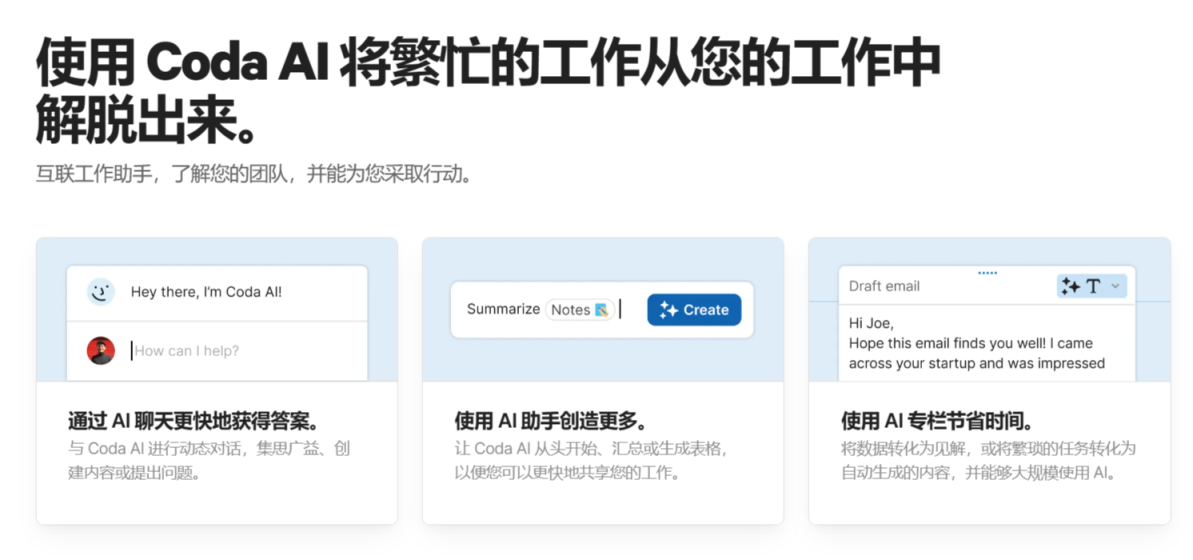Open the '通过 AI 聊天更快地获得答案' card title
This screenshot has width=1193, height=560.
[193, 420]
